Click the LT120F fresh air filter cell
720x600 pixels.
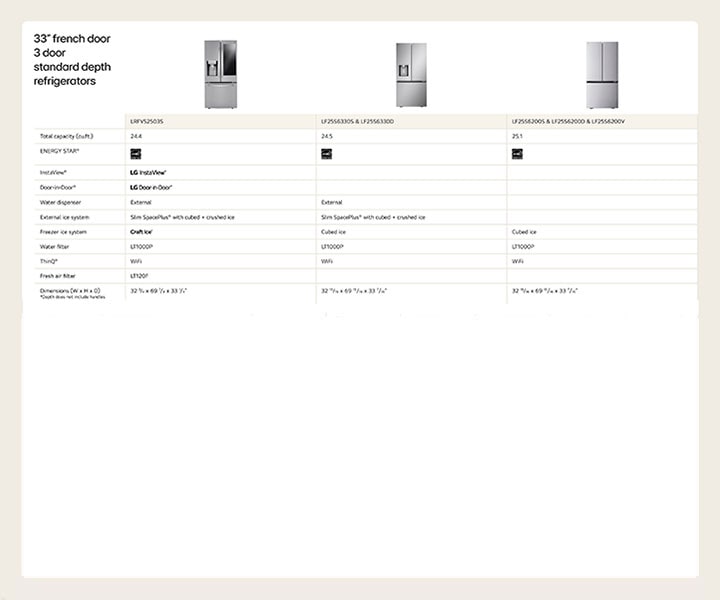point(139,276)
